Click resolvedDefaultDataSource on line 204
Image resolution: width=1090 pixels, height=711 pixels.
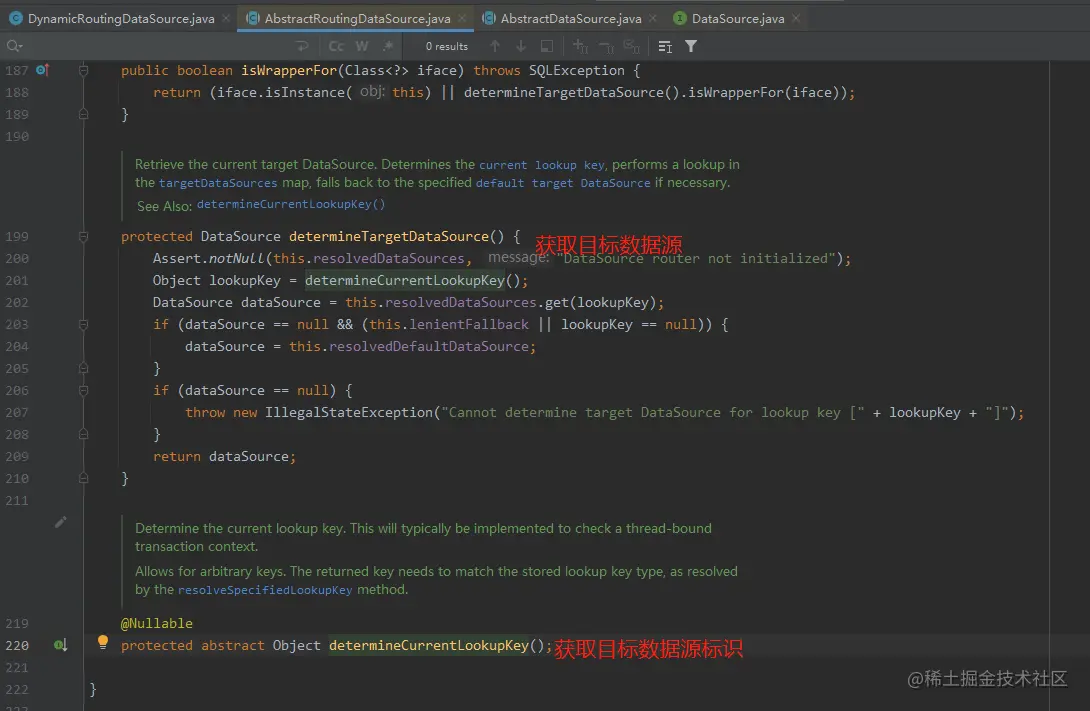coord(429,346)
